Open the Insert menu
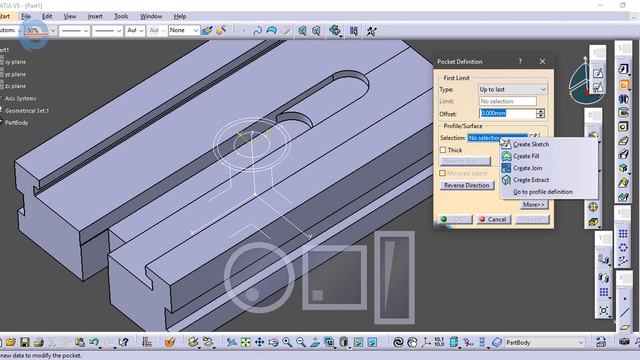640x360 pixels. 95,16
